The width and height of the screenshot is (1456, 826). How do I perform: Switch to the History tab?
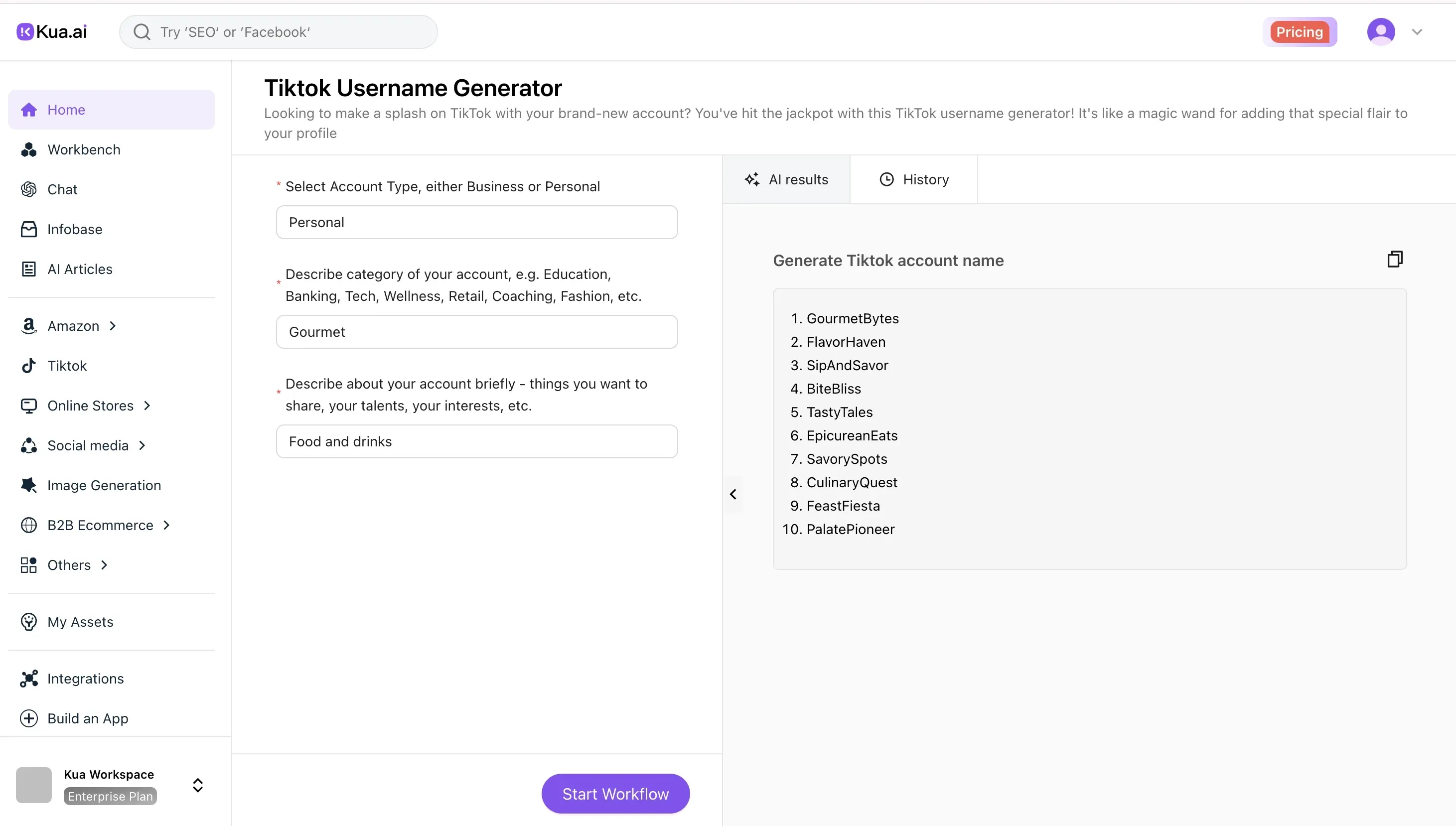tap(914, 179)
